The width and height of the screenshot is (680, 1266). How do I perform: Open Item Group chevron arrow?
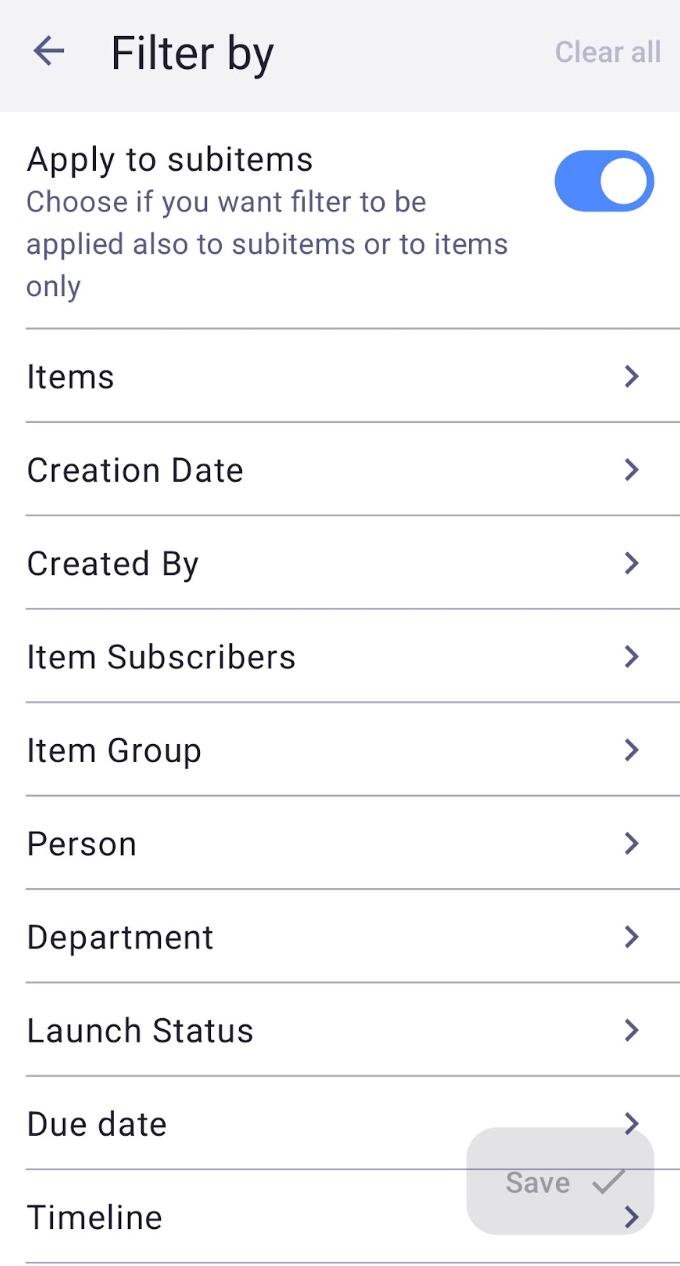tap(631, 750)
